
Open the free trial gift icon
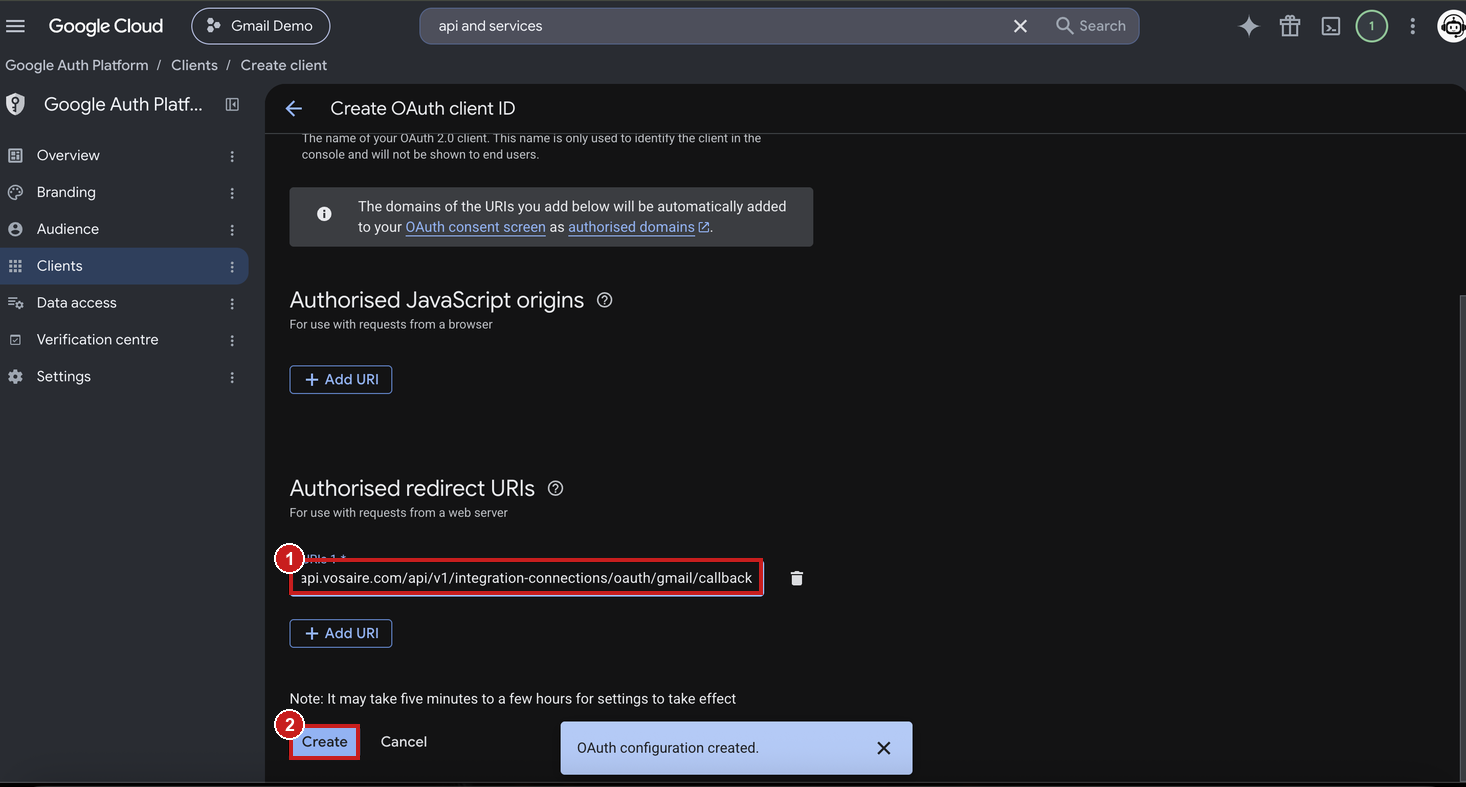coord(1290,26)
